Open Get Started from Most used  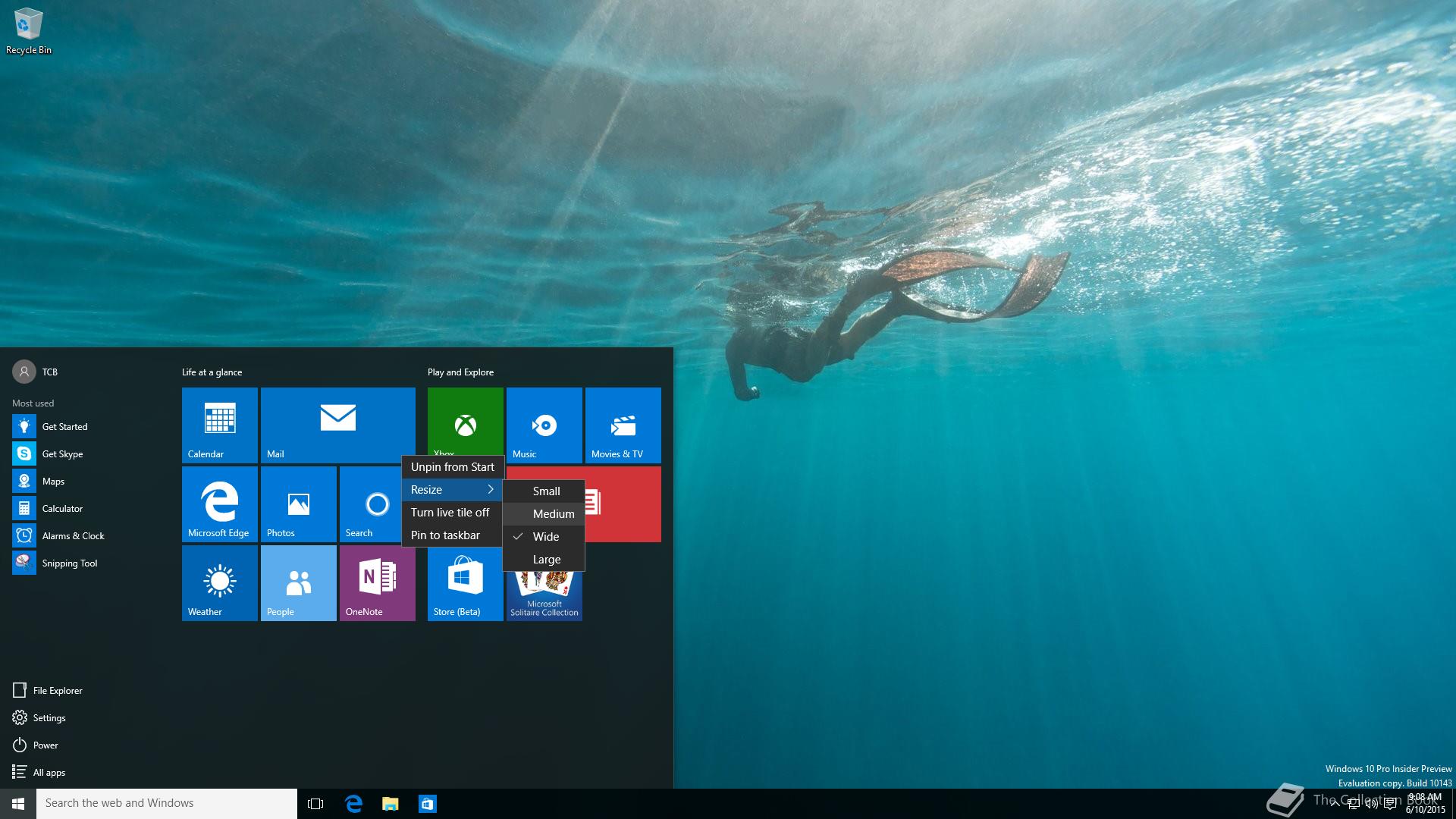tap(85, 427)
